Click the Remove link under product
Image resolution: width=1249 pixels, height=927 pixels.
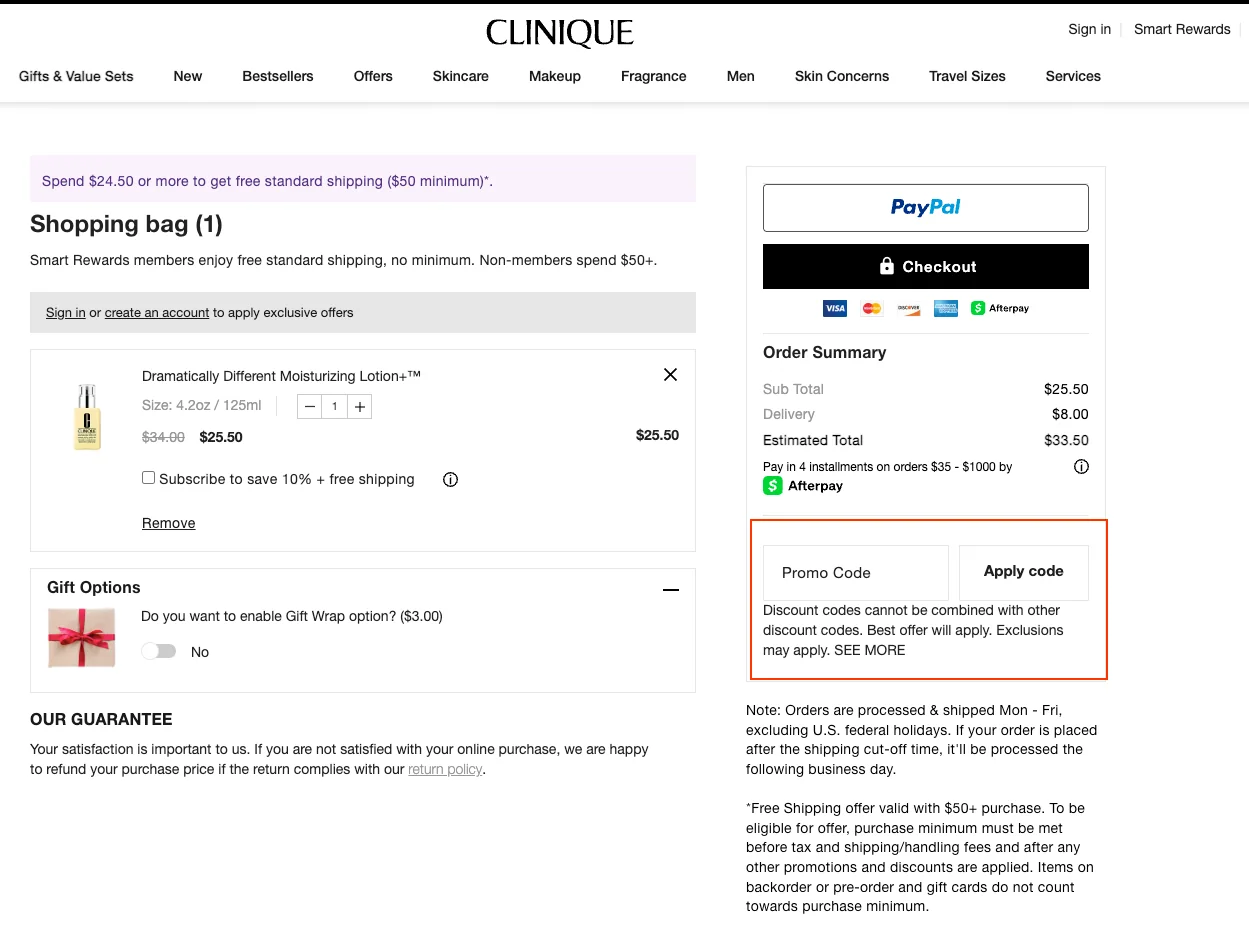169,523
